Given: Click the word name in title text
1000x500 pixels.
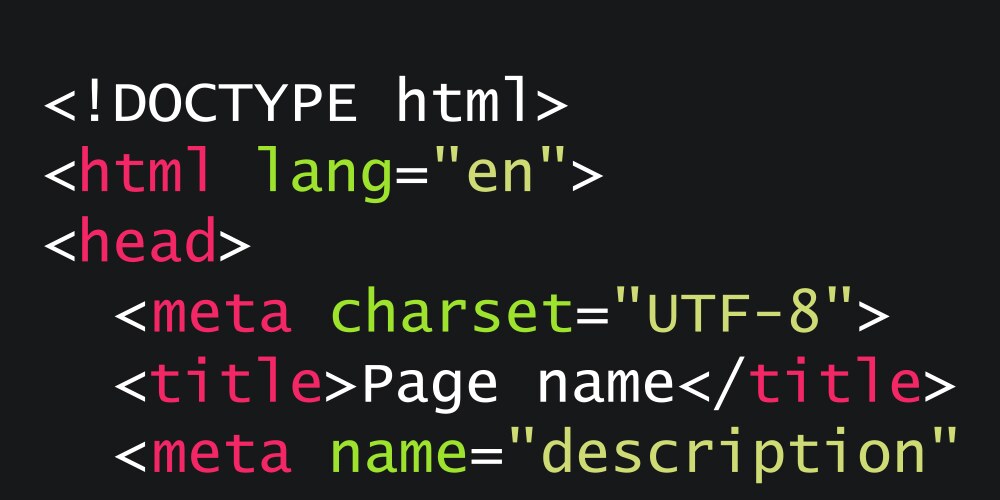Looking at the screenshot, I should 606,386.
